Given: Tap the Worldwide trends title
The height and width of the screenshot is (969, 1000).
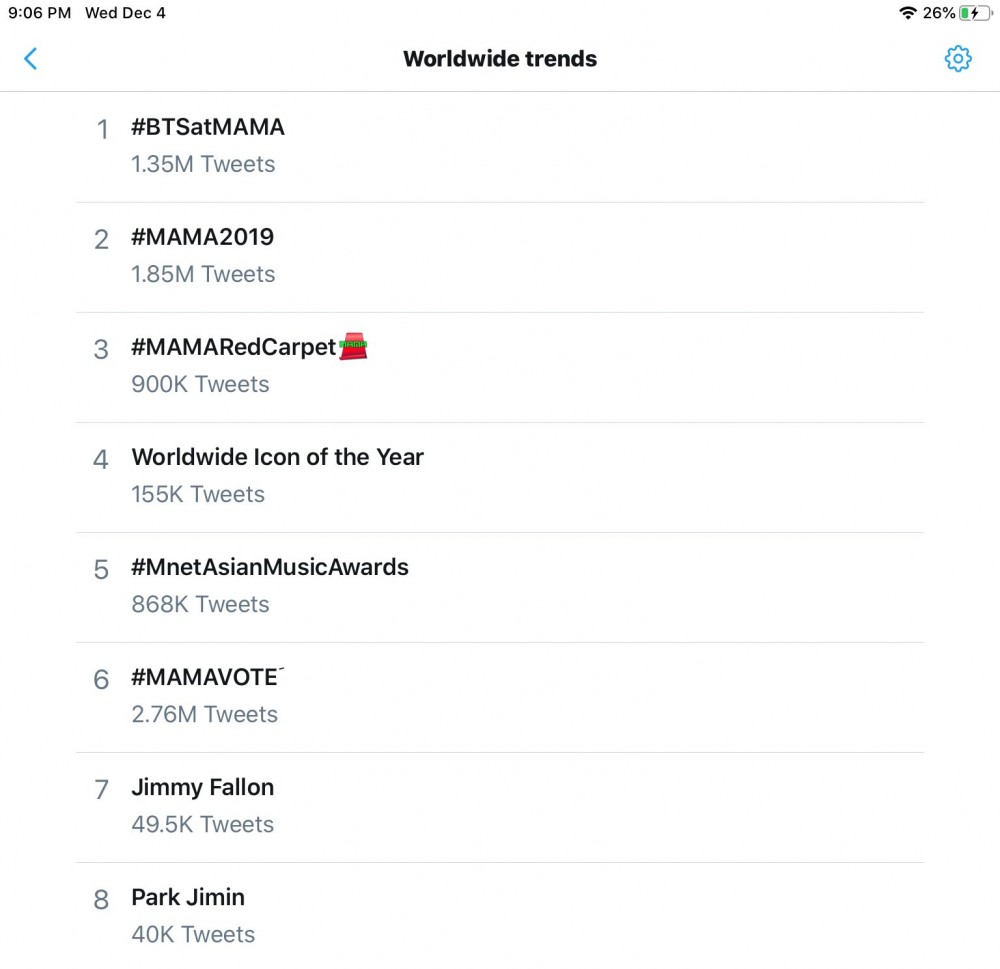Looking at the screenshot, I should [500, 59].
